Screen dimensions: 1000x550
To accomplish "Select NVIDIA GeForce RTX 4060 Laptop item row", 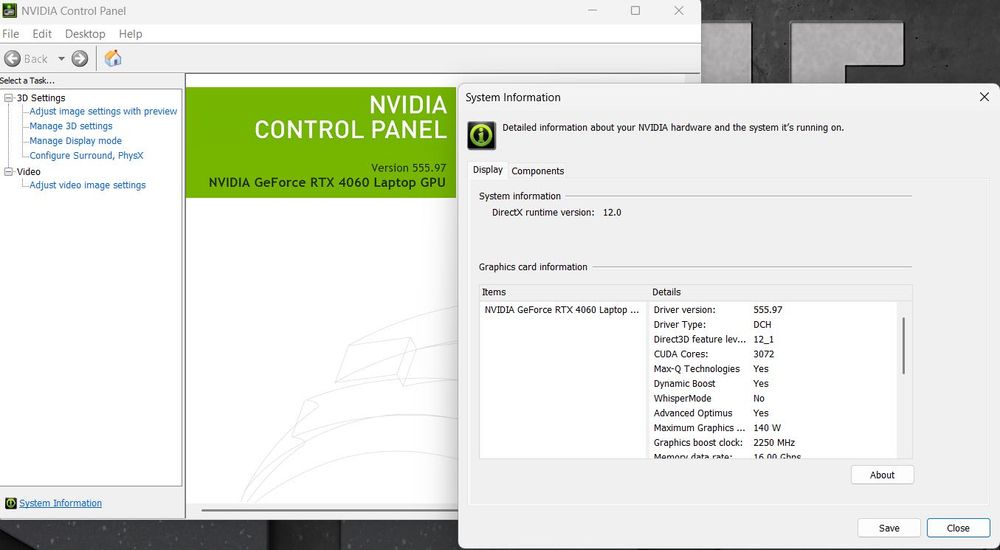I will tap(562, 309).
